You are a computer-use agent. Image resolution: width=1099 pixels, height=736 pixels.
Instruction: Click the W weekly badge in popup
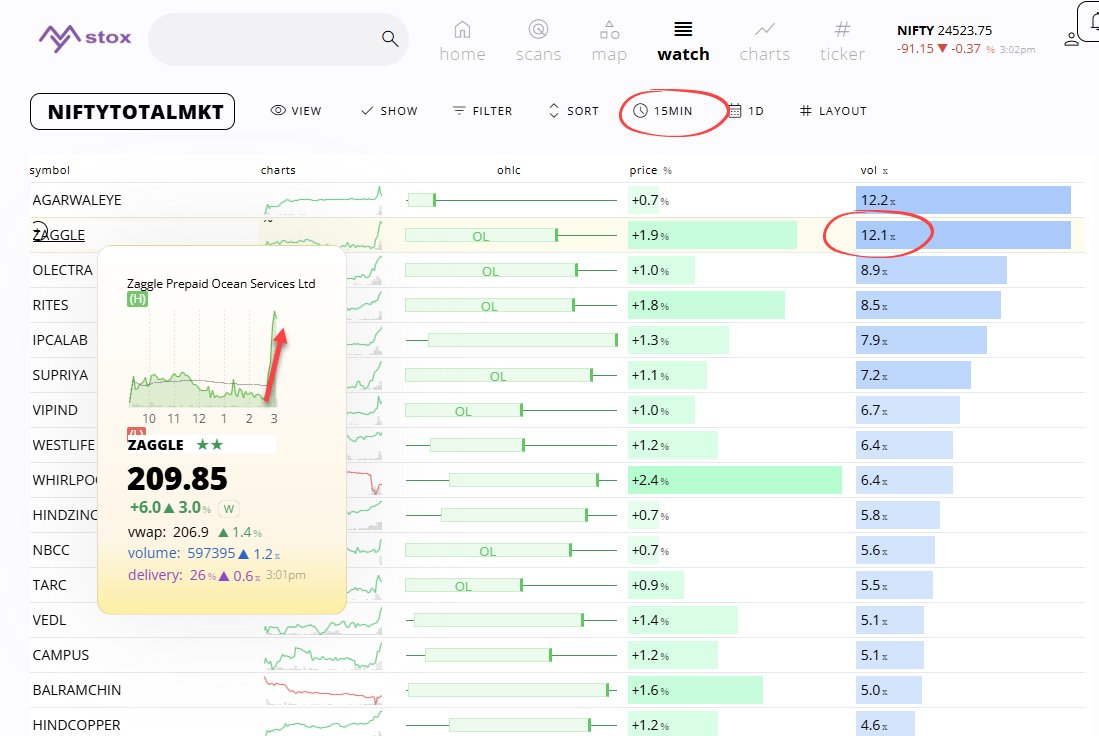click(x=228, y=509)
